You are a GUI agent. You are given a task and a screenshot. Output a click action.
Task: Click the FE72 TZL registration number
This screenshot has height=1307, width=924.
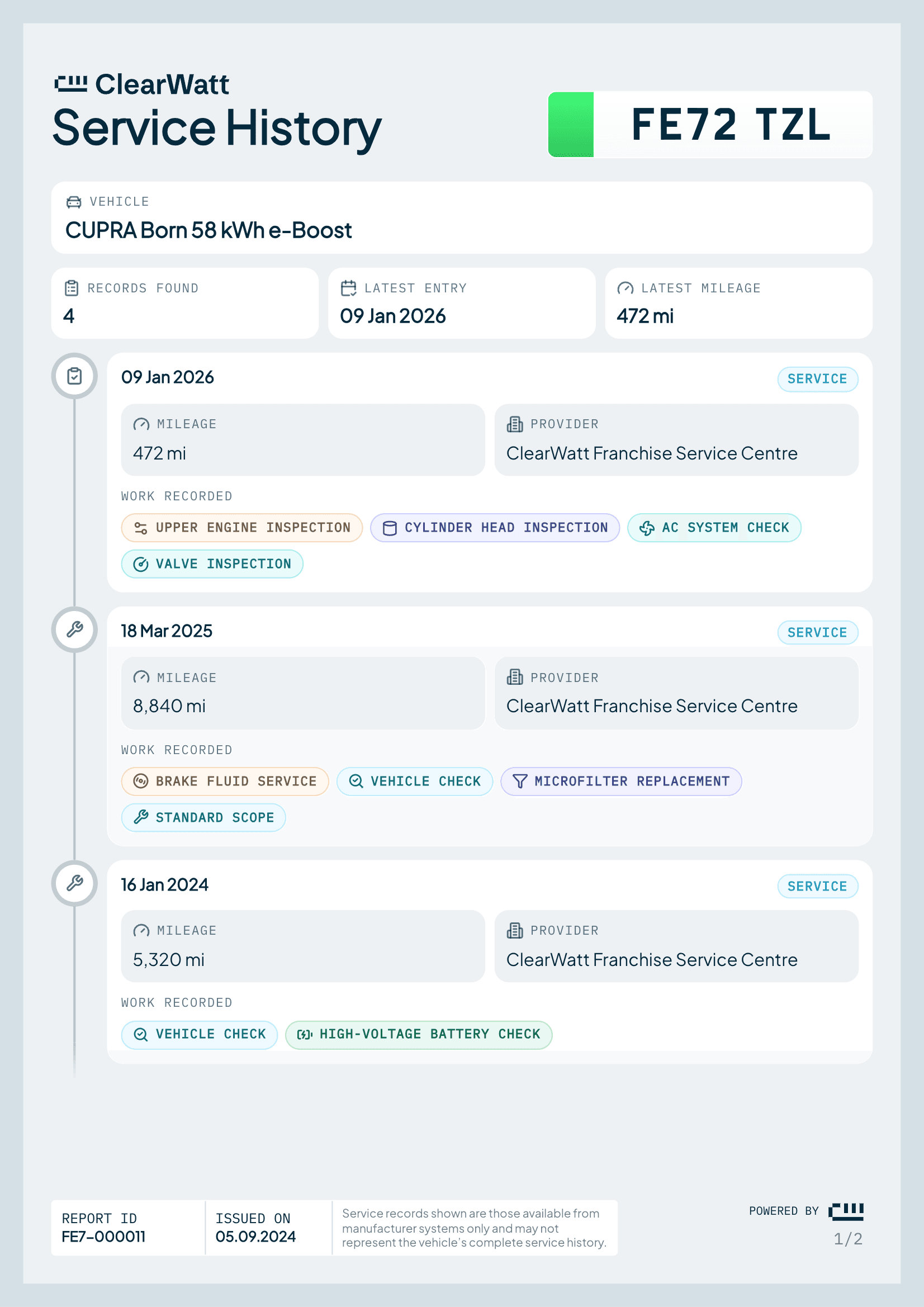point(731,125)
